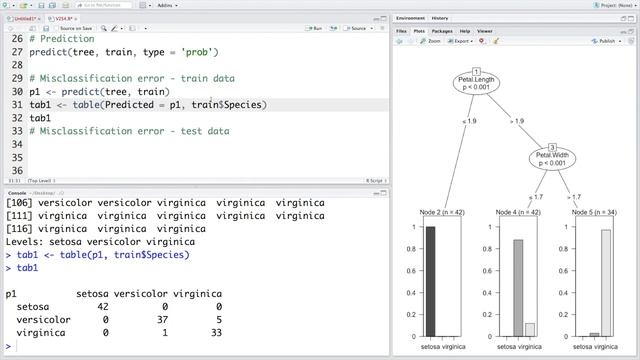This screenshot has width=640, height=360.
Task: Click the Source button in editor
Action: (x=355, y=29)
